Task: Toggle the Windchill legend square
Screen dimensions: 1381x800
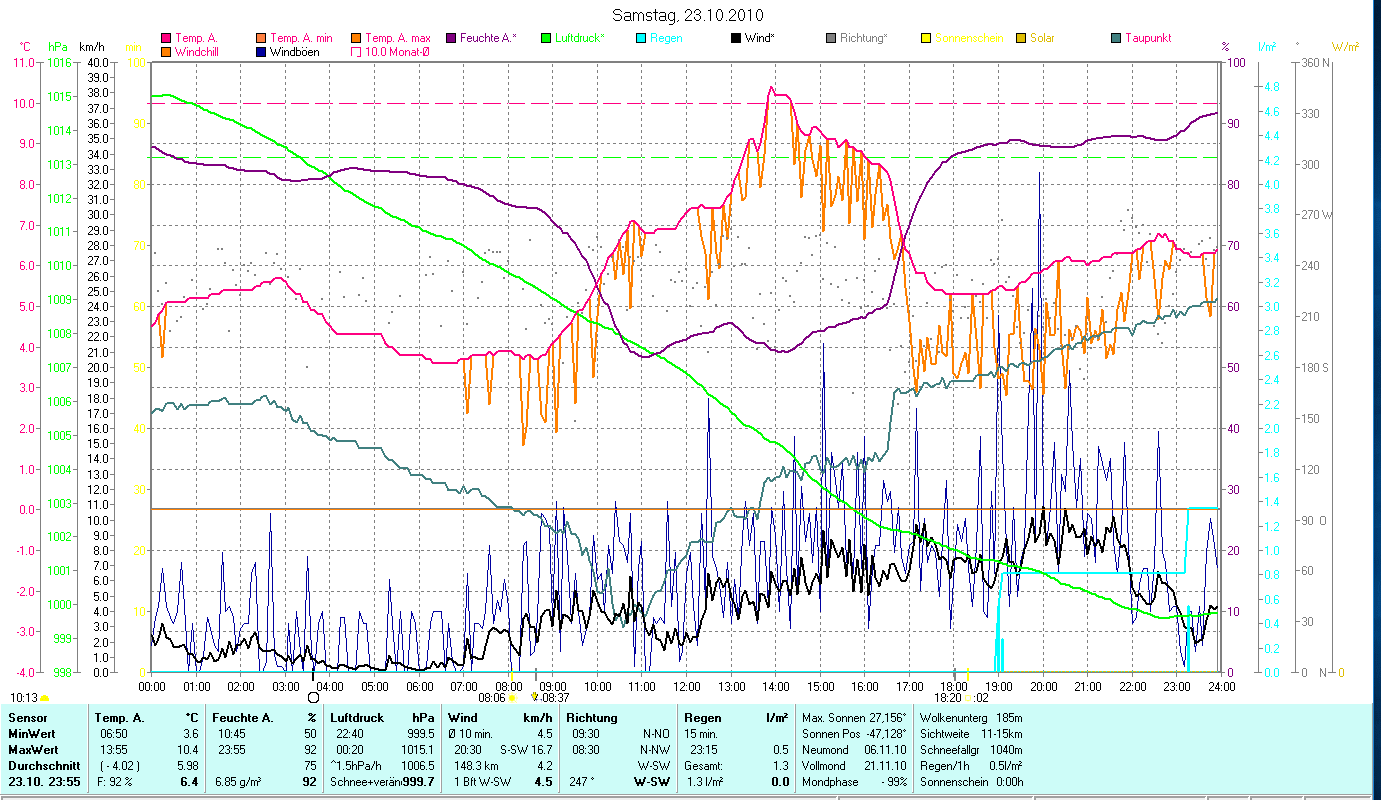Action: (x=166, y=51)
